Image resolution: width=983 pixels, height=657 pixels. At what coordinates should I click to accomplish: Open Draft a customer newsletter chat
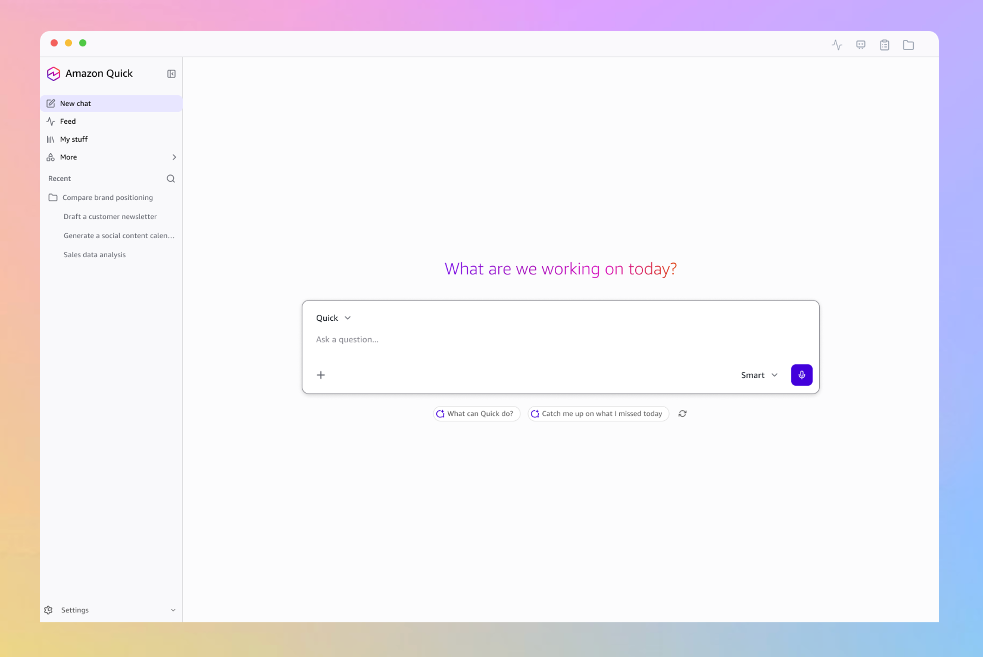coord(110,217)
